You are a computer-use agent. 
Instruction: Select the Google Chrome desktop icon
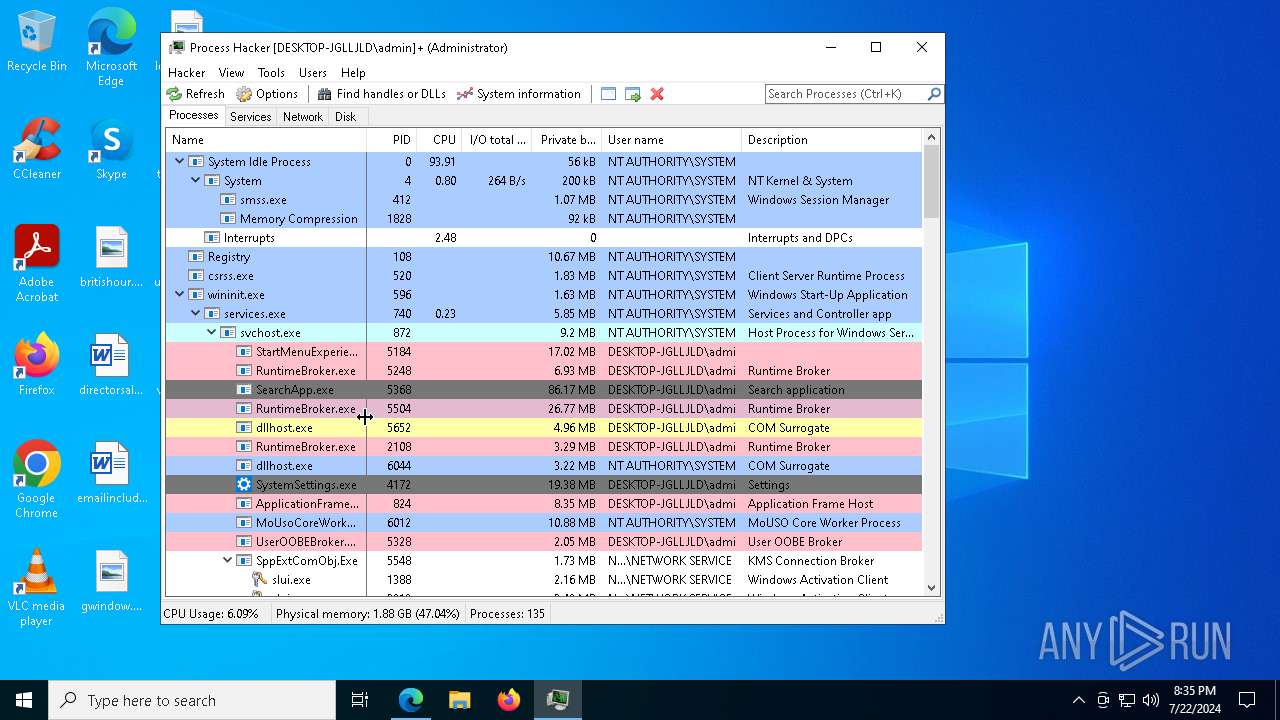pos(37,480)
